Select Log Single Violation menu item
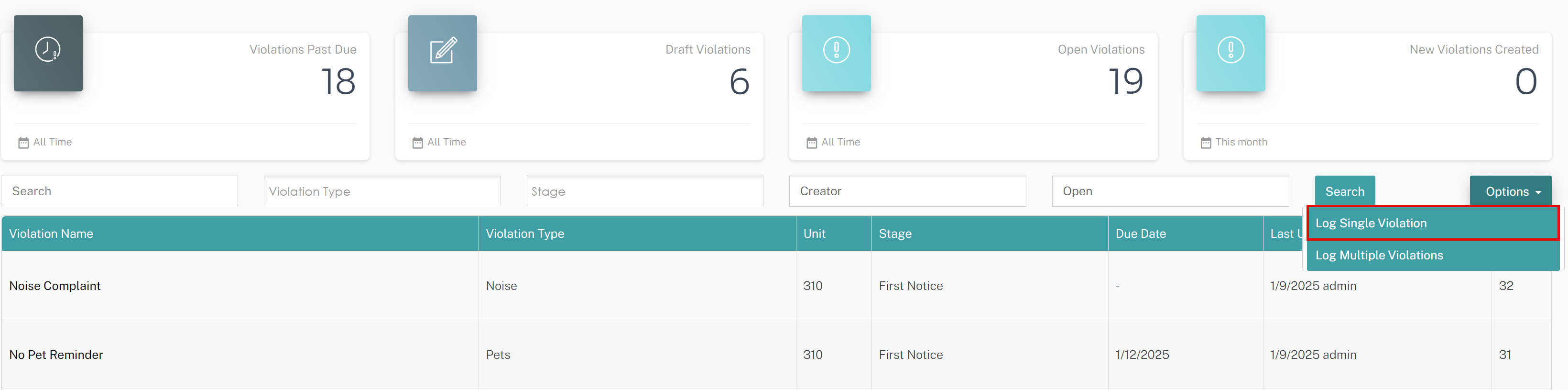The image size is (1568, 390). click(x=1433, y=223)
